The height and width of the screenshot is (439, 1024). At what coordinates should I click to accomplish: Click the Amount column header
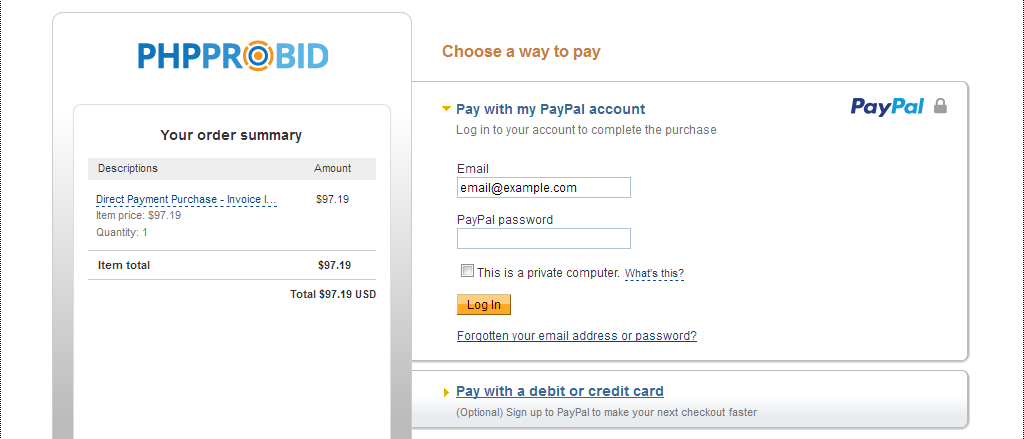[x=332, y=168]
